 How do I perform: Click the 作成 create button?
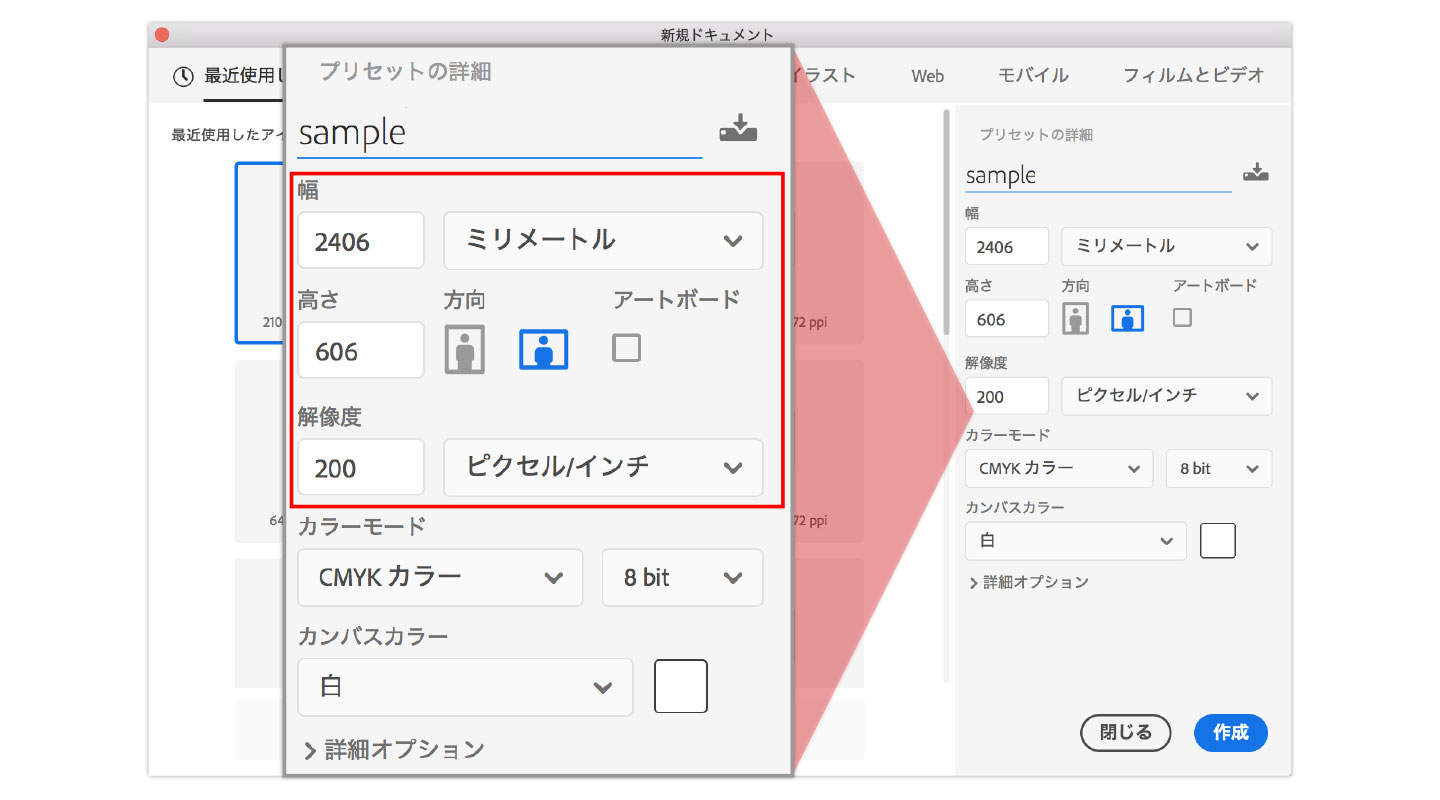pos(1230,733)
